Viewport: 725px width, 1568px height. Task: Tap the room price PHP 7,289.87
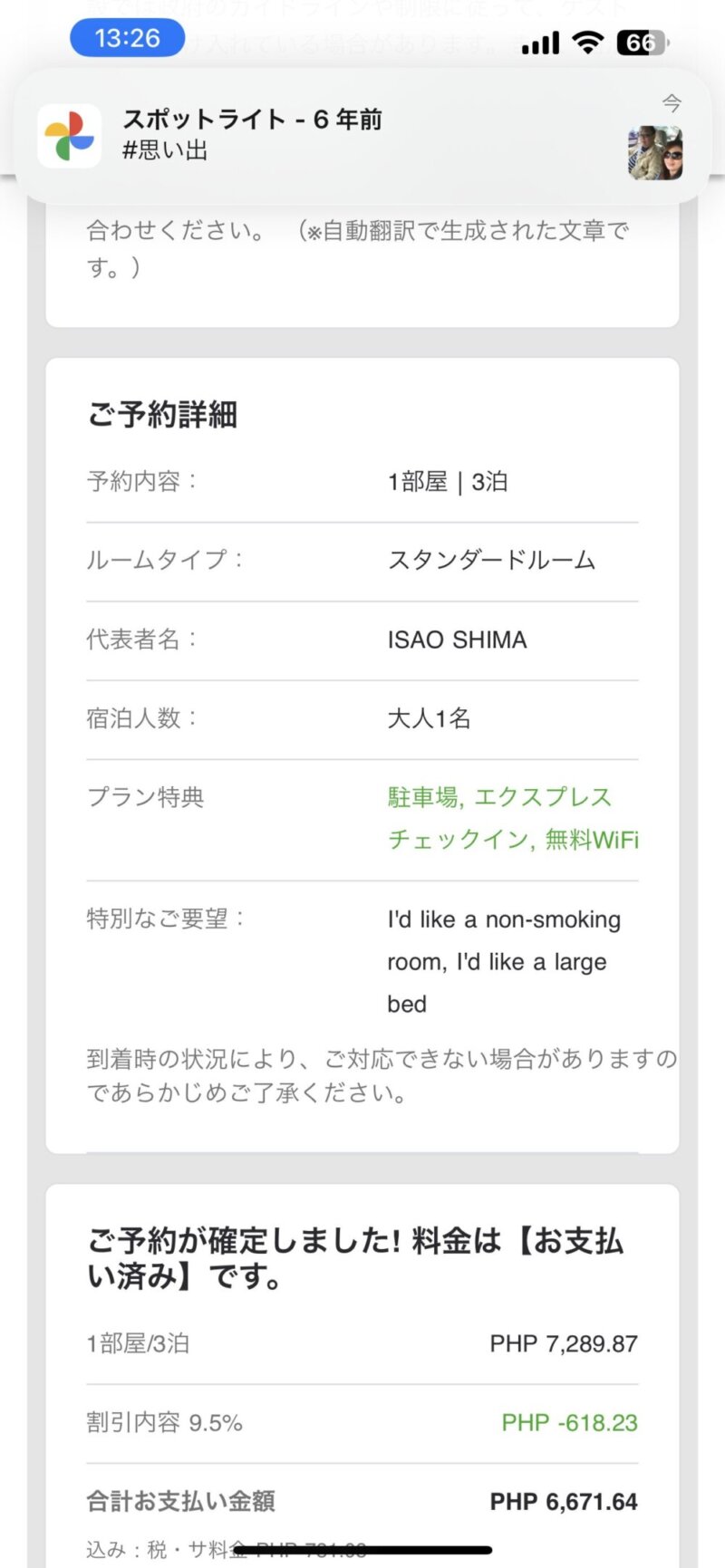point(564,1343)
